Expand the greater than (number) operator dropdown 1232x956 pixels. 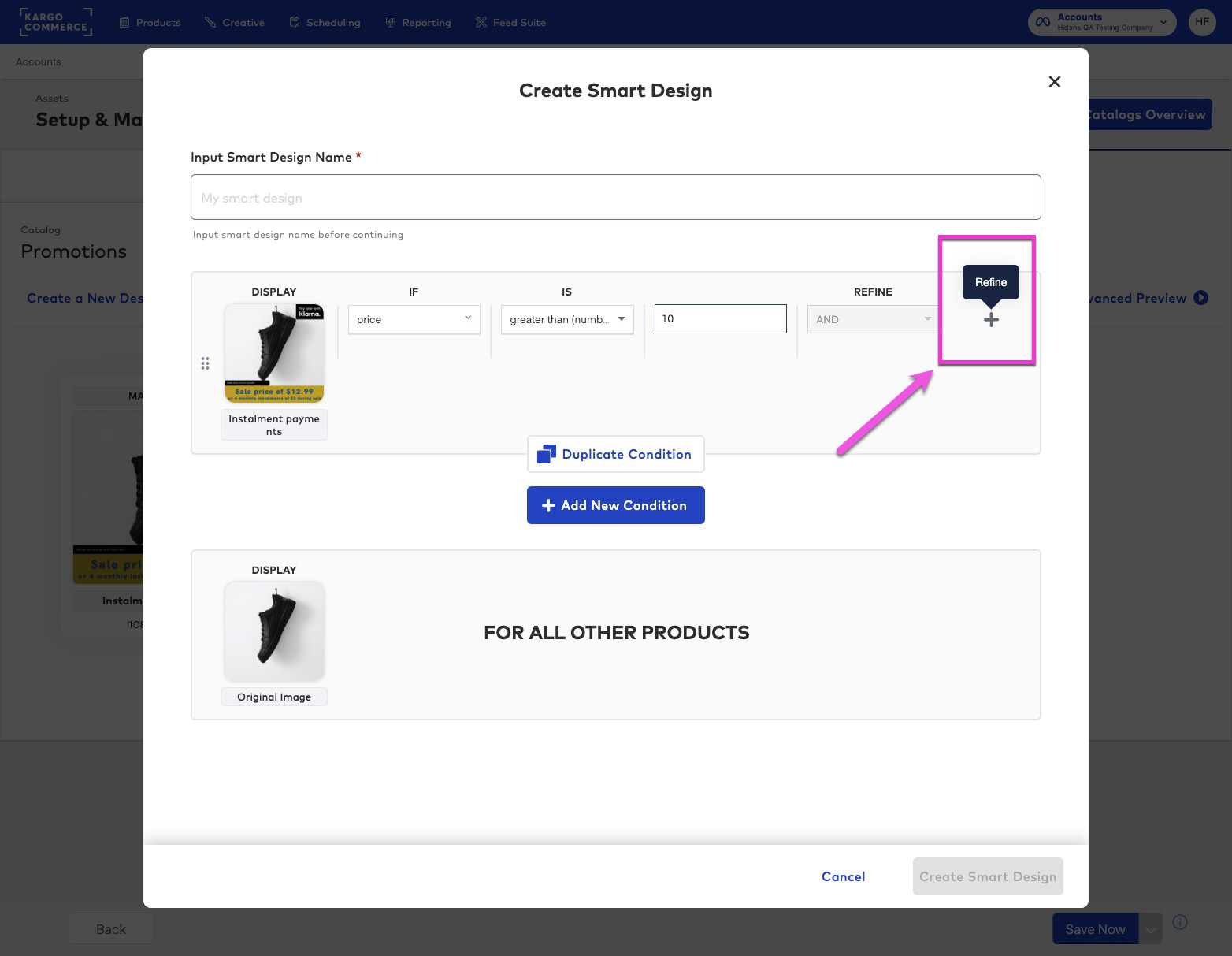click(566, 319)
